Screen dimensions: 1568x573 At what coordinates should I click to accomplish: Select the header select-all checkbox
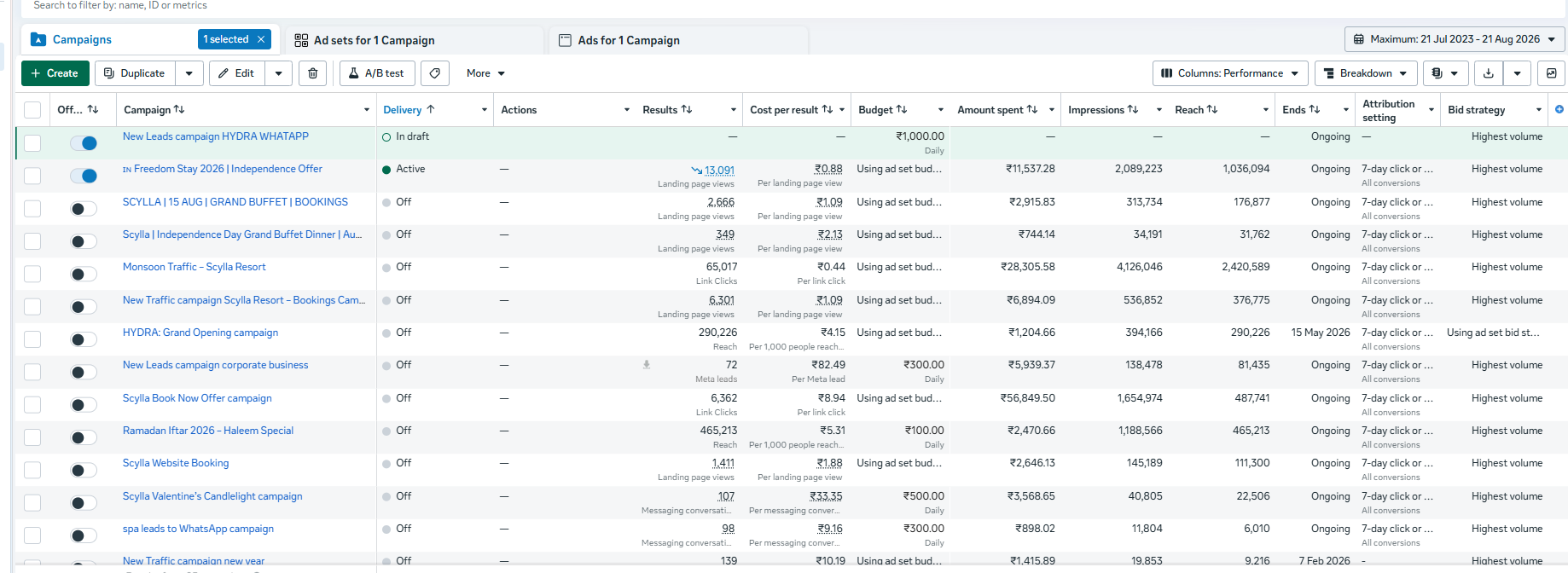[x=32, y=110]
